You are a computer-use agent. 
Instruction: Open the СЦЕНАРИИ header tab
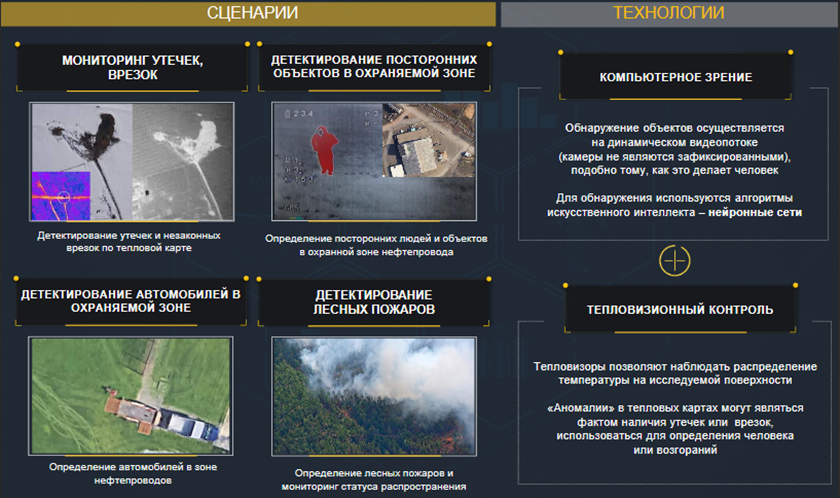click(250, 13)
